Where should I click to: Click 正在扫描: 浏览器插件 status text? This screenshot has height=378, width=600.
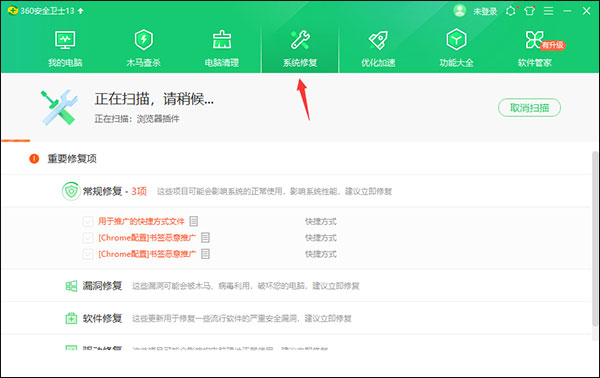click(x=137, y=119)
